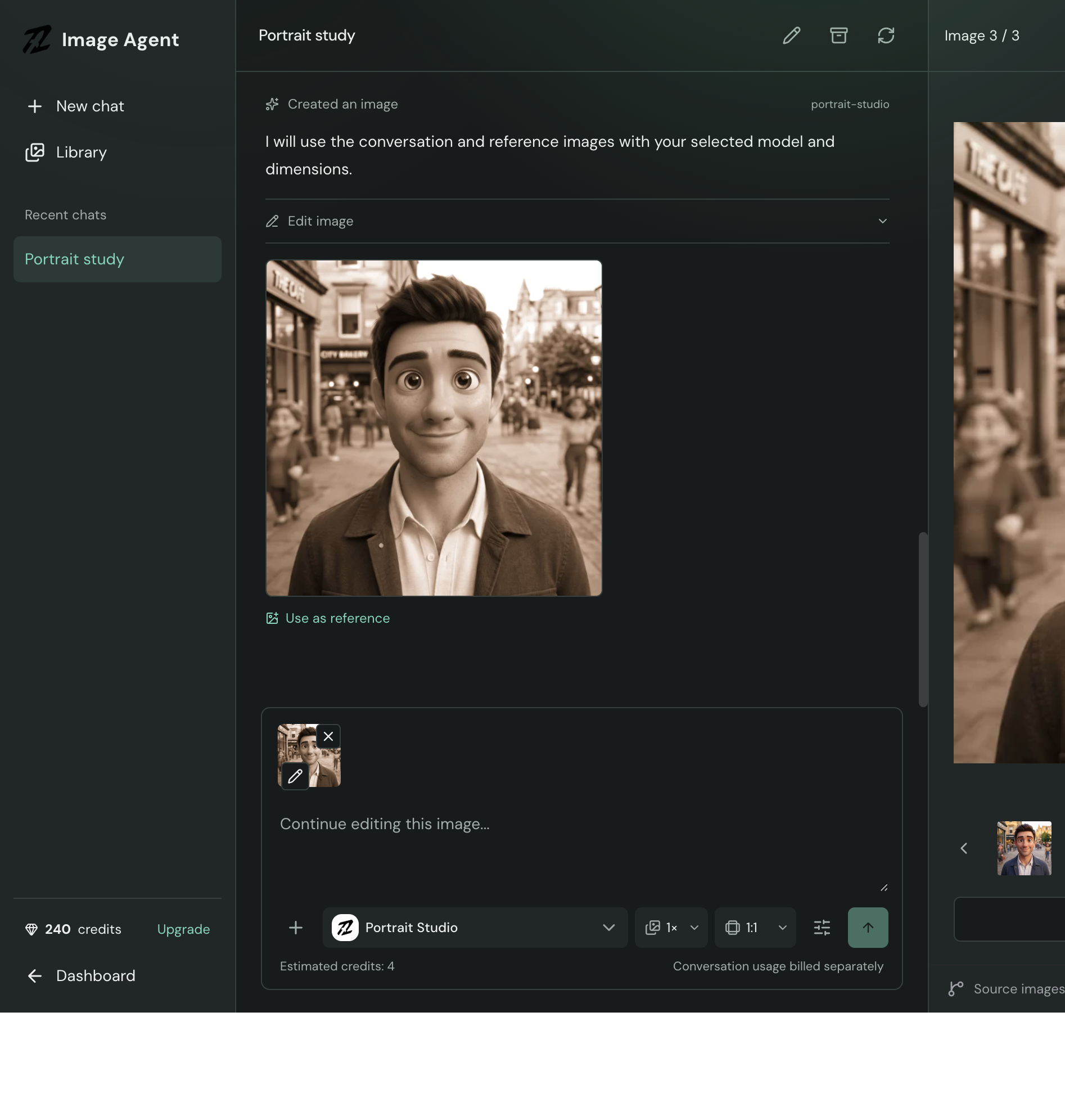Open the advanced settings sliders icon
Image resolution: width=1065 pixels, height=1120 pixels.
coord(822,928)
